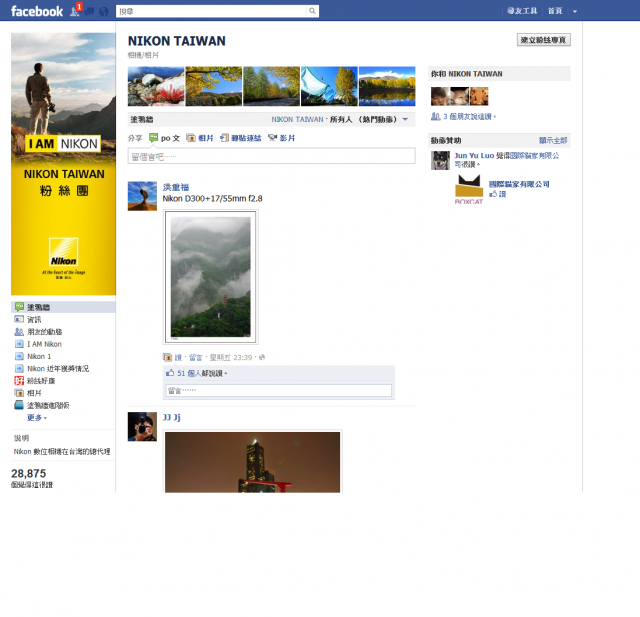Select the link share option
This screenshot has height=617, width=640.
(241, 138)
